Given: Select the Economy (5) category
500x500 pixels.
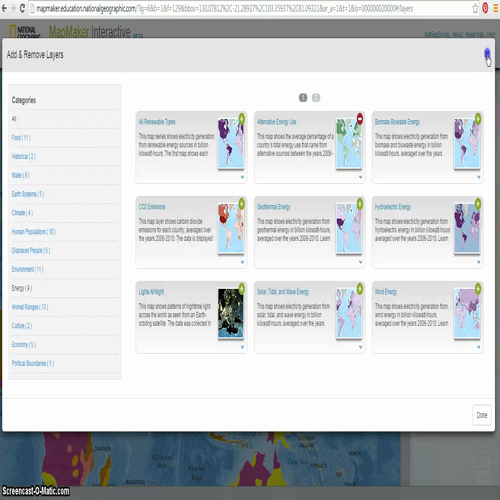Looking at the screenshot, I should coord(23,345).
